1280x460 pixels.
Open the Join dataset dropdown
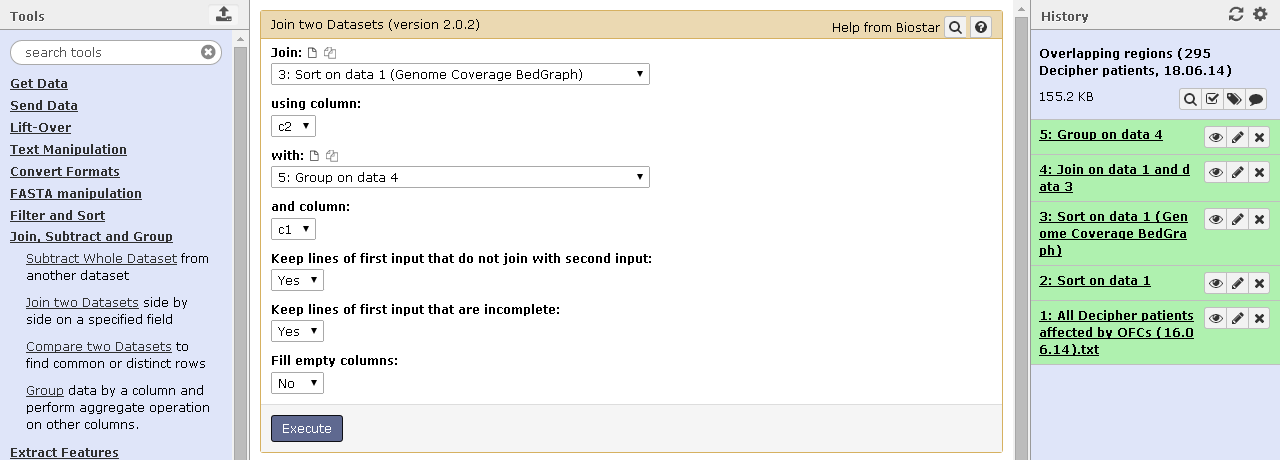point(460,74)
